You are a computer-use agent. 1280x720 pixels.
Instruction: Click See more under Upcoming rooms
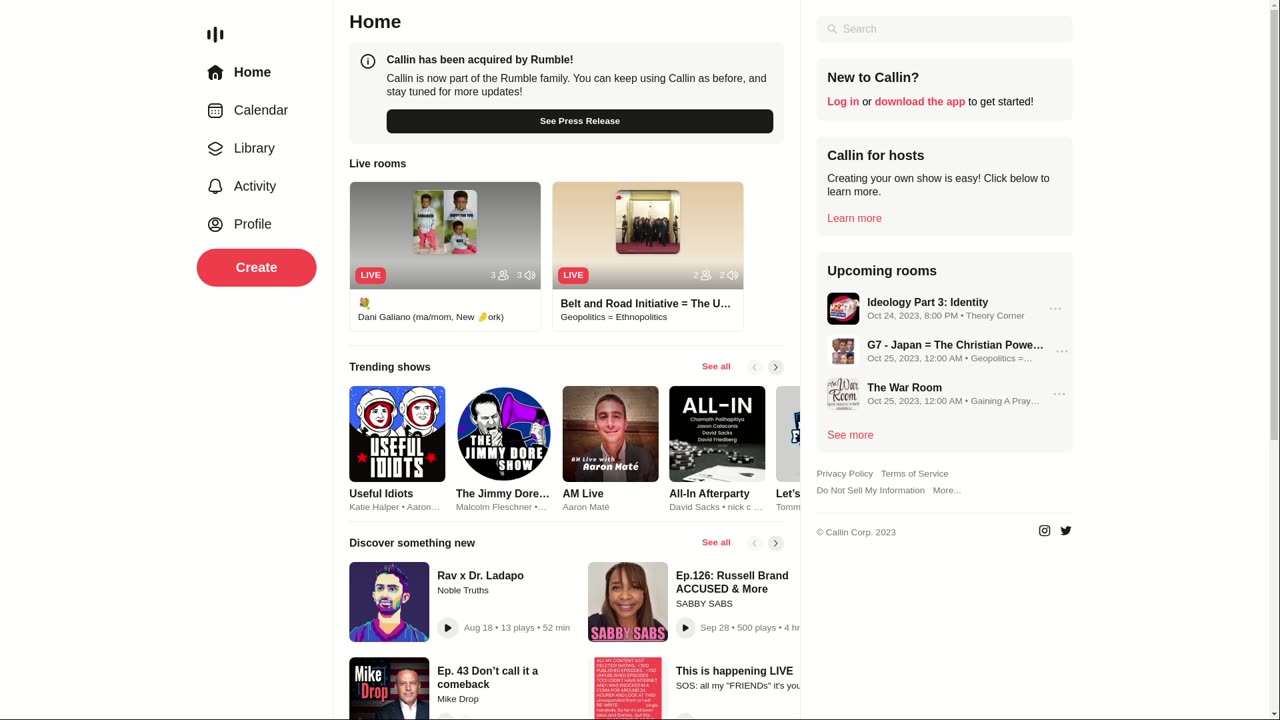click(850, 436)
